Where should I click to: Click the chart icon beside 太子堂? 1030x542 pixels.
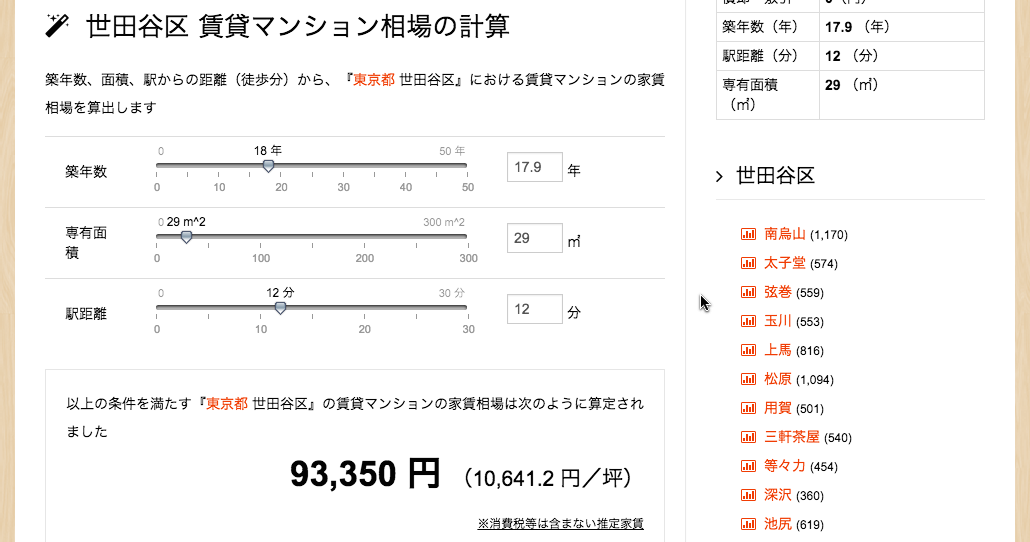(x=748, y=263)
